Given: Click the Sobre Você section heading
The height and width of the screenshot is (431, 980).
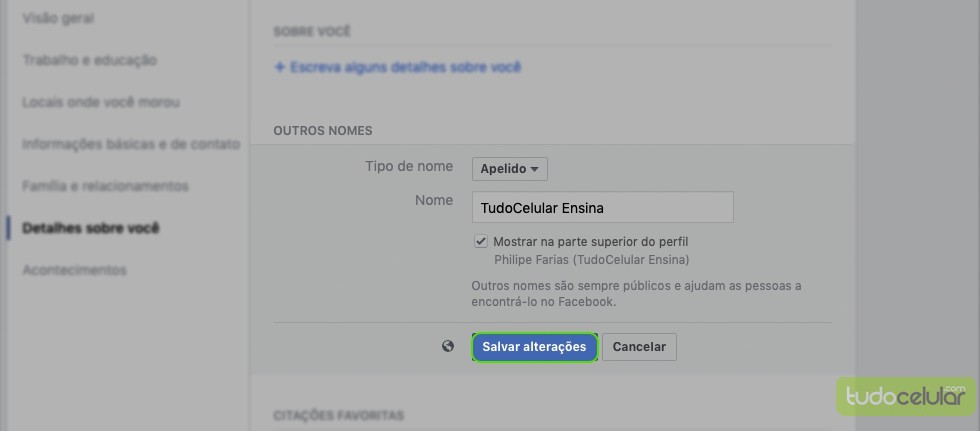Looking at the screenshot, I should tap(312, 32).
